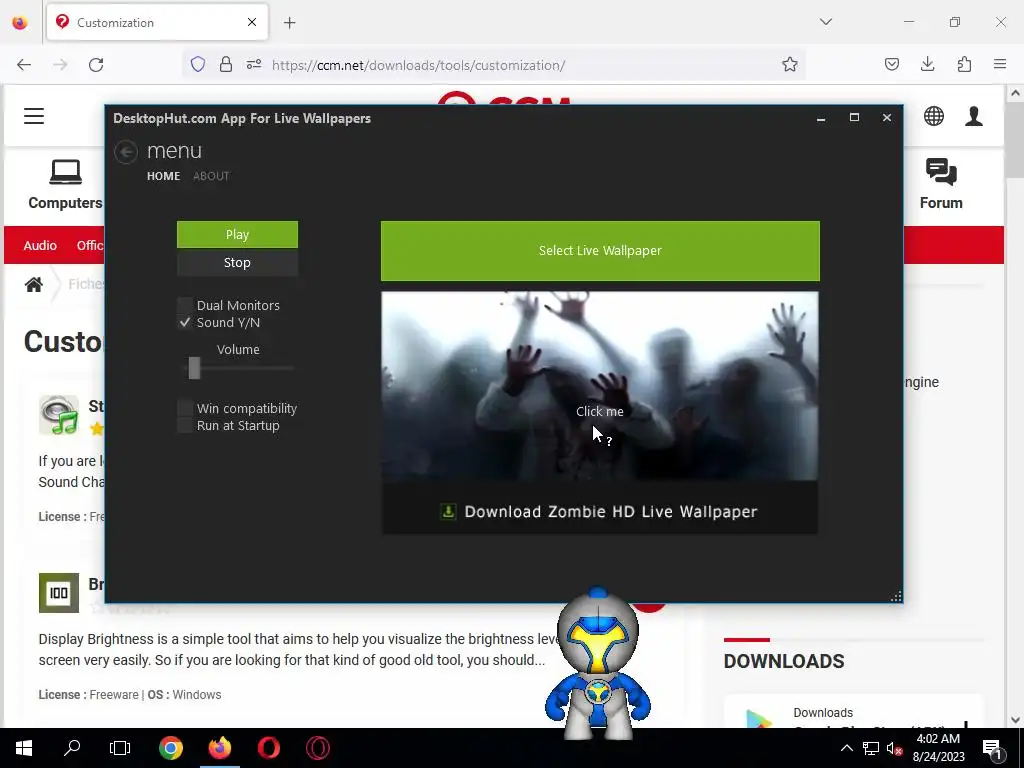
Task: Show hidden system tray icons
Action: (846, 748)
